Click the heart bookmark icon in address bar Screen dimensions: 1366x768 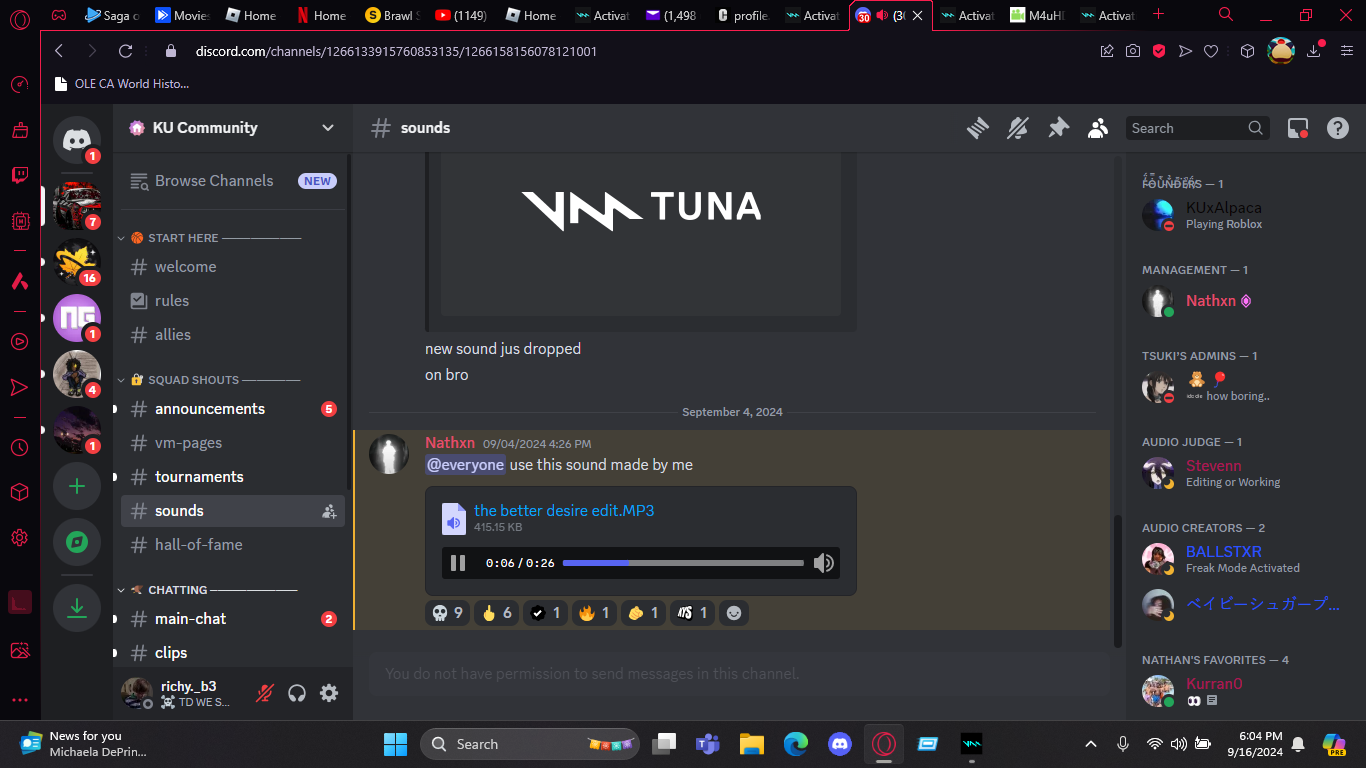tap(1211, 51)
